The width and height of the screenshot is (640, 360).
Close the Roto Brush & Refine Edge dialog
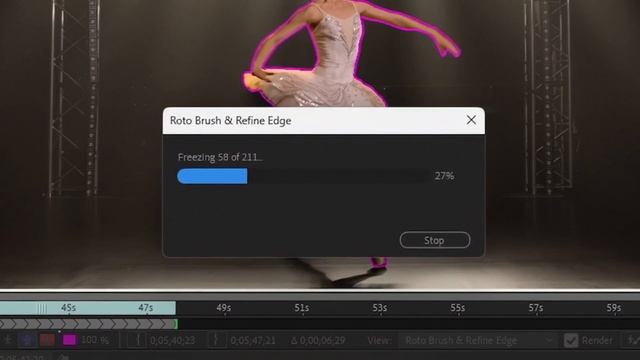471,120
